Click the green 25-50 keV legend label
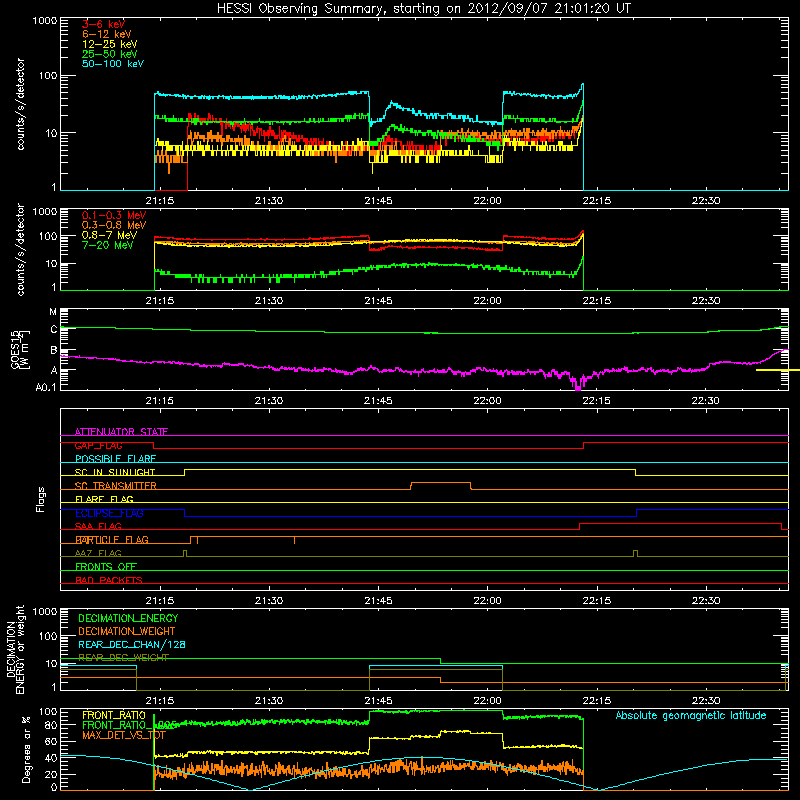 click(110, 54)
